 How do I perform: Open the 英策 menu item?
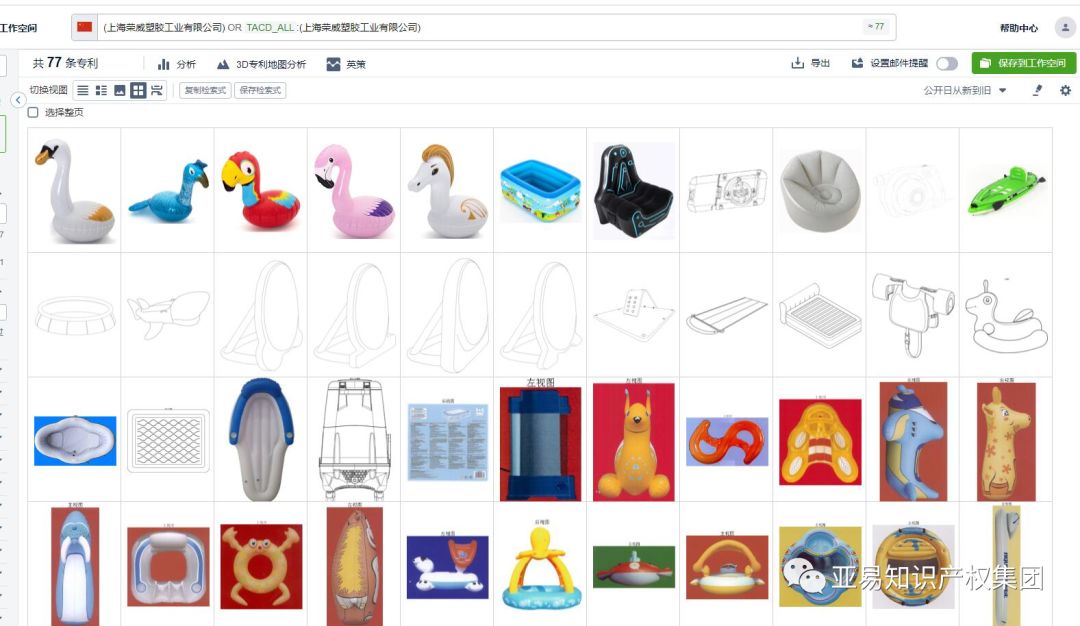(x=346, y=64)
